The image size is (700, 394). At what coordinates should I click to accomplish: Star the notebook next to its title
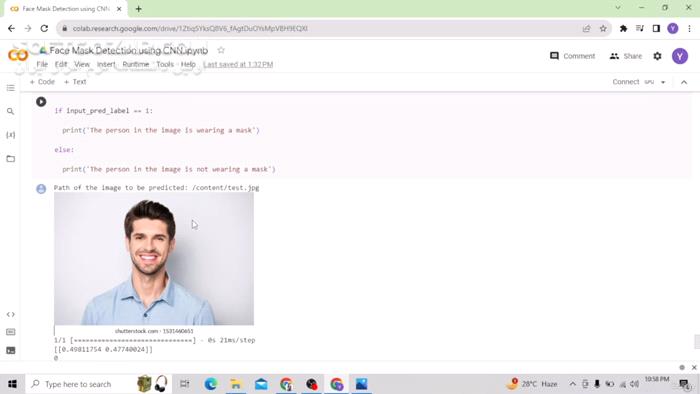[221, 50]
